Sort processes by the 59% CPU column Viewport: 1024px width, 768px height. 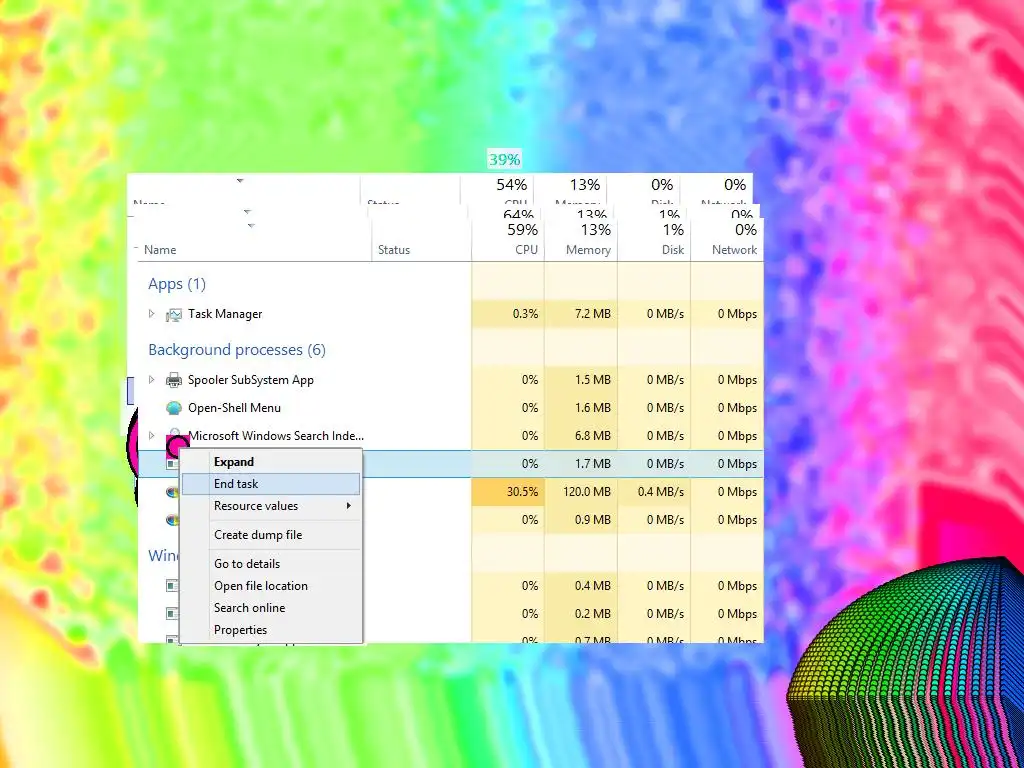[508, 239]
